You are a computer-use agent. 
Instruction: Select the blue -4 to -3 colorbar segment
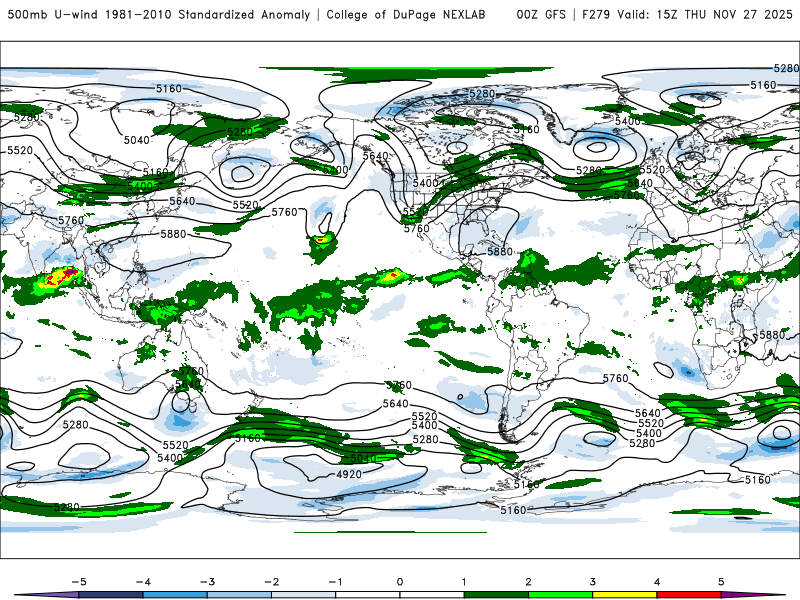coord(175,595)
